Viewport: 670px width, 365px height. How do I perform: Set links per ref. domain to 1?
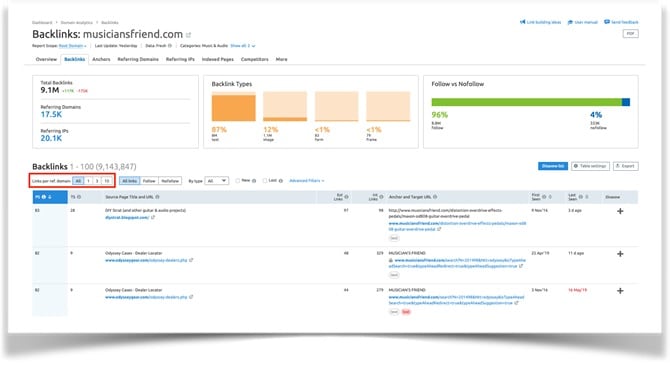coord(88,181)
